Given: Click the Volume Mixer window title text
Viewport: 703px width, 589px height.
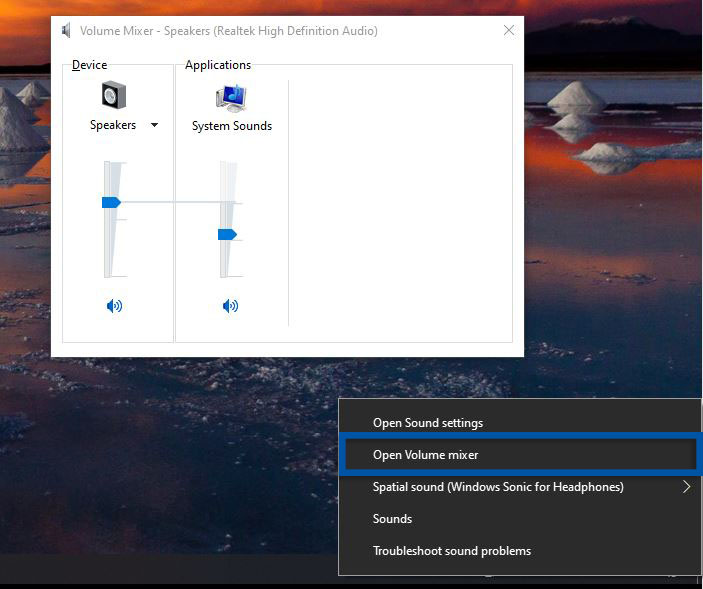Looking at the screenshot, I should [x=229, y=31].
